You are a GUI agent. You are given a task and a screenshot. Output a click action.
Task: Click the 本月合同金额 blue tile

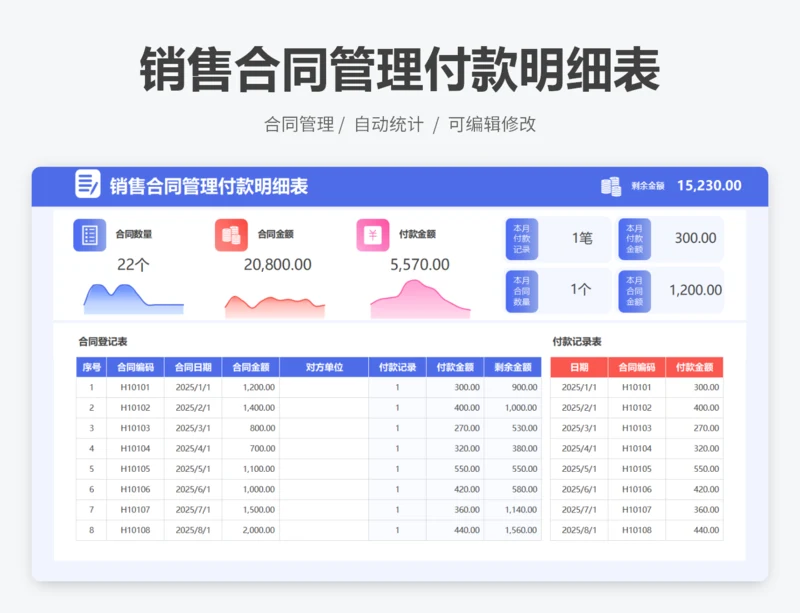click(634, 291)
